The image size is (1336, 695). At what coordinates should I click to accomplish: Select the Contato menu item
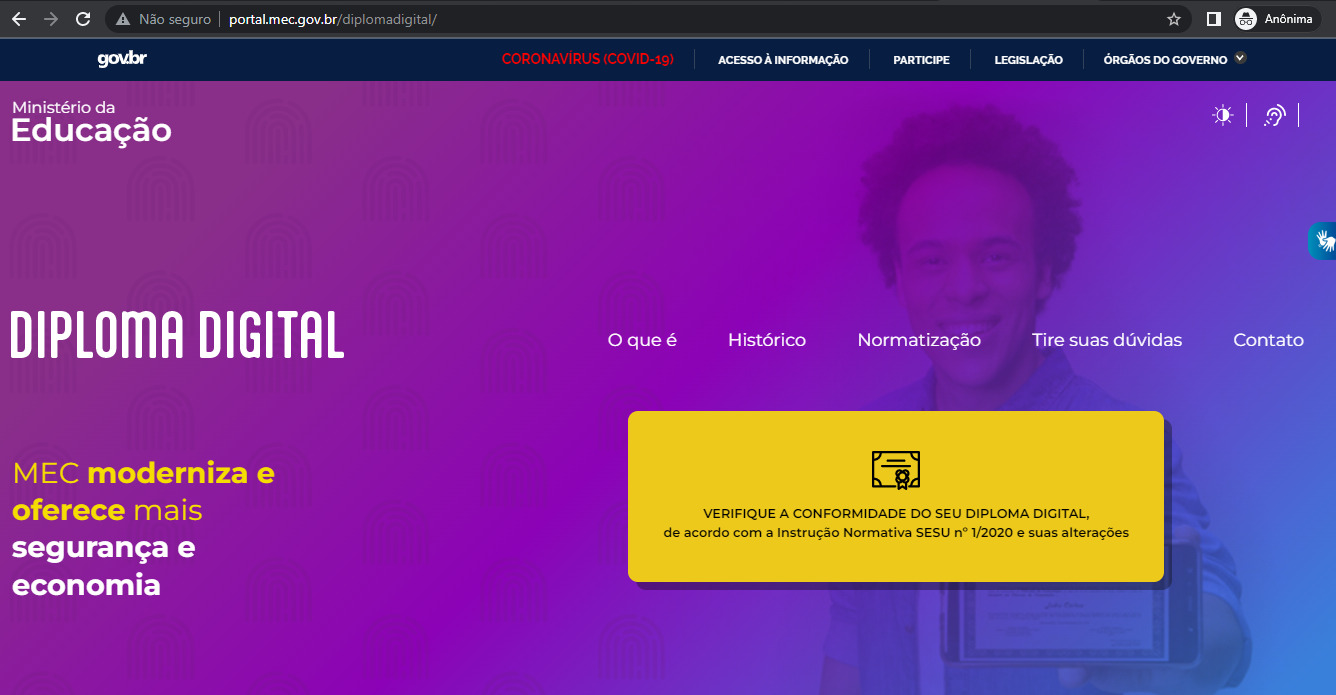coord(1268,340)
